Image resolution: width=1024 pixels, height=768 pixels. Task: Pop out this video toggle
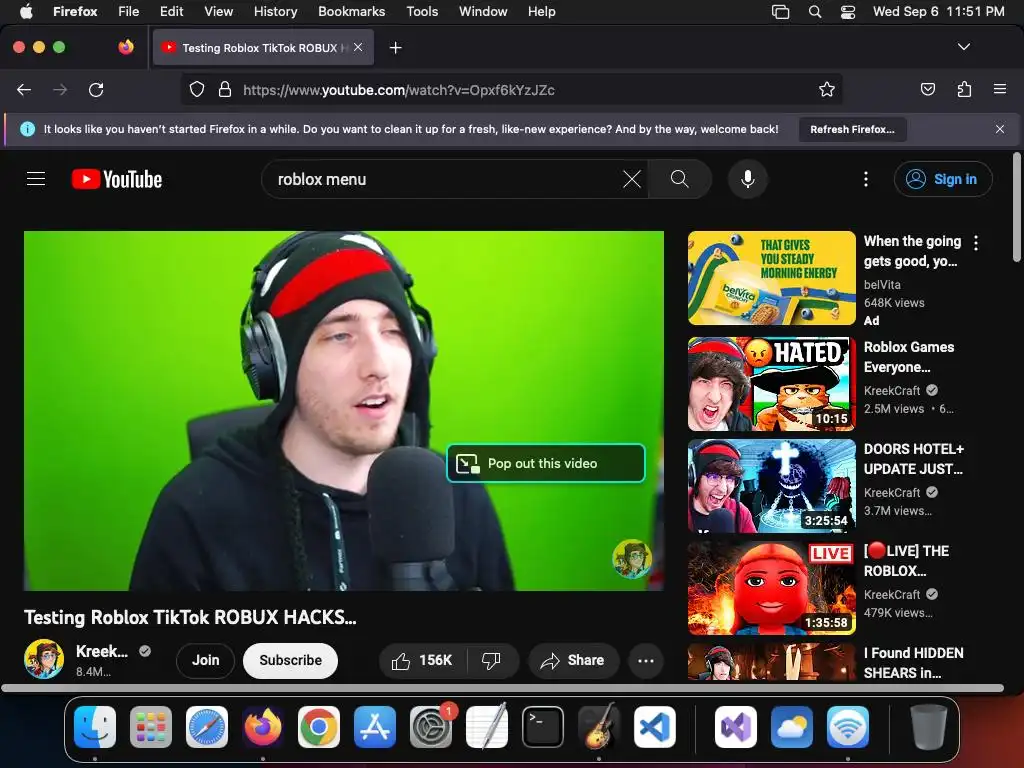[x=546, y=463]
